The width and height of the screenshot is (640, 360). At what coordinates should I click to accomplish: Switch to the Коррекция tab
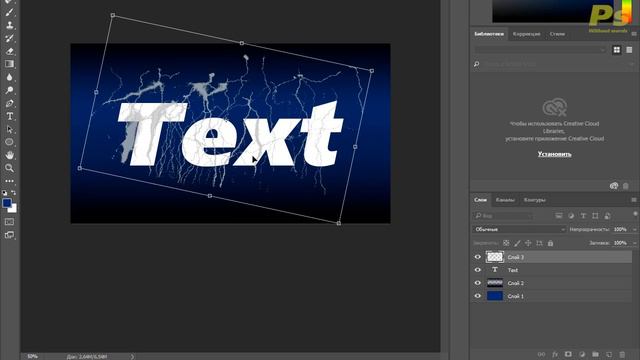click(x=526, y=34)
